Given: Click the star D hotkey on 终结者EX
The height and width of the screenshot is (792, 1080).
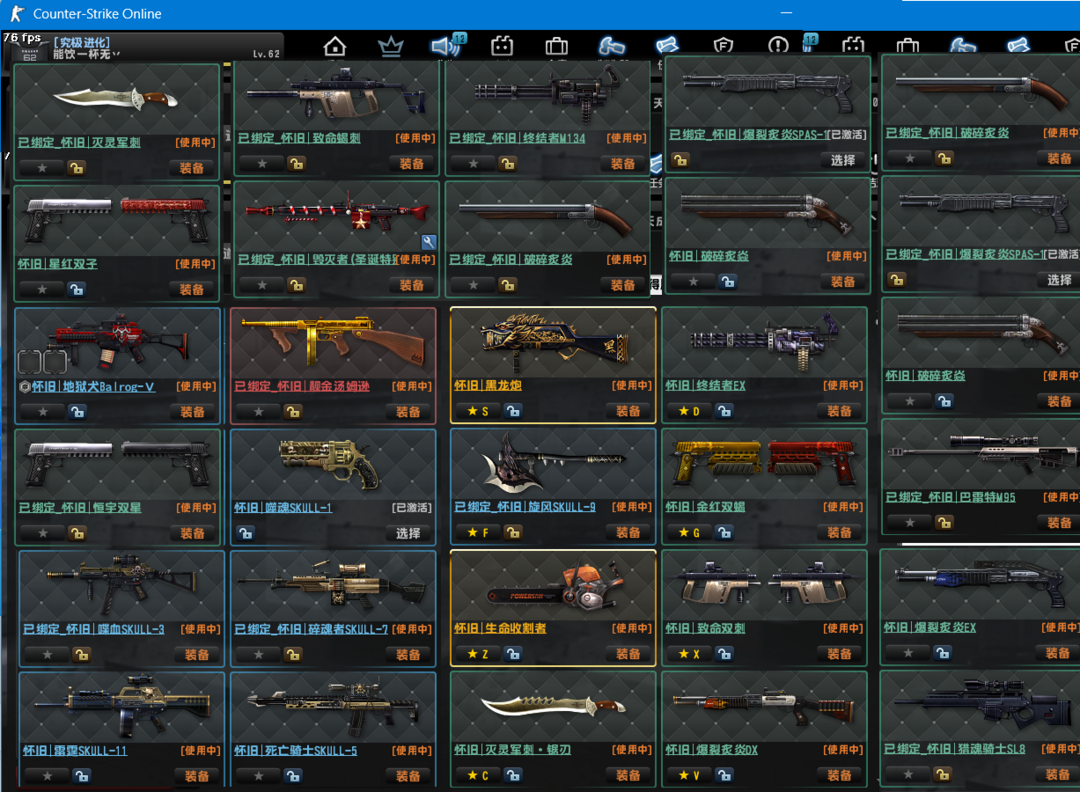Looking at the screenshot, I should point(689,411).
